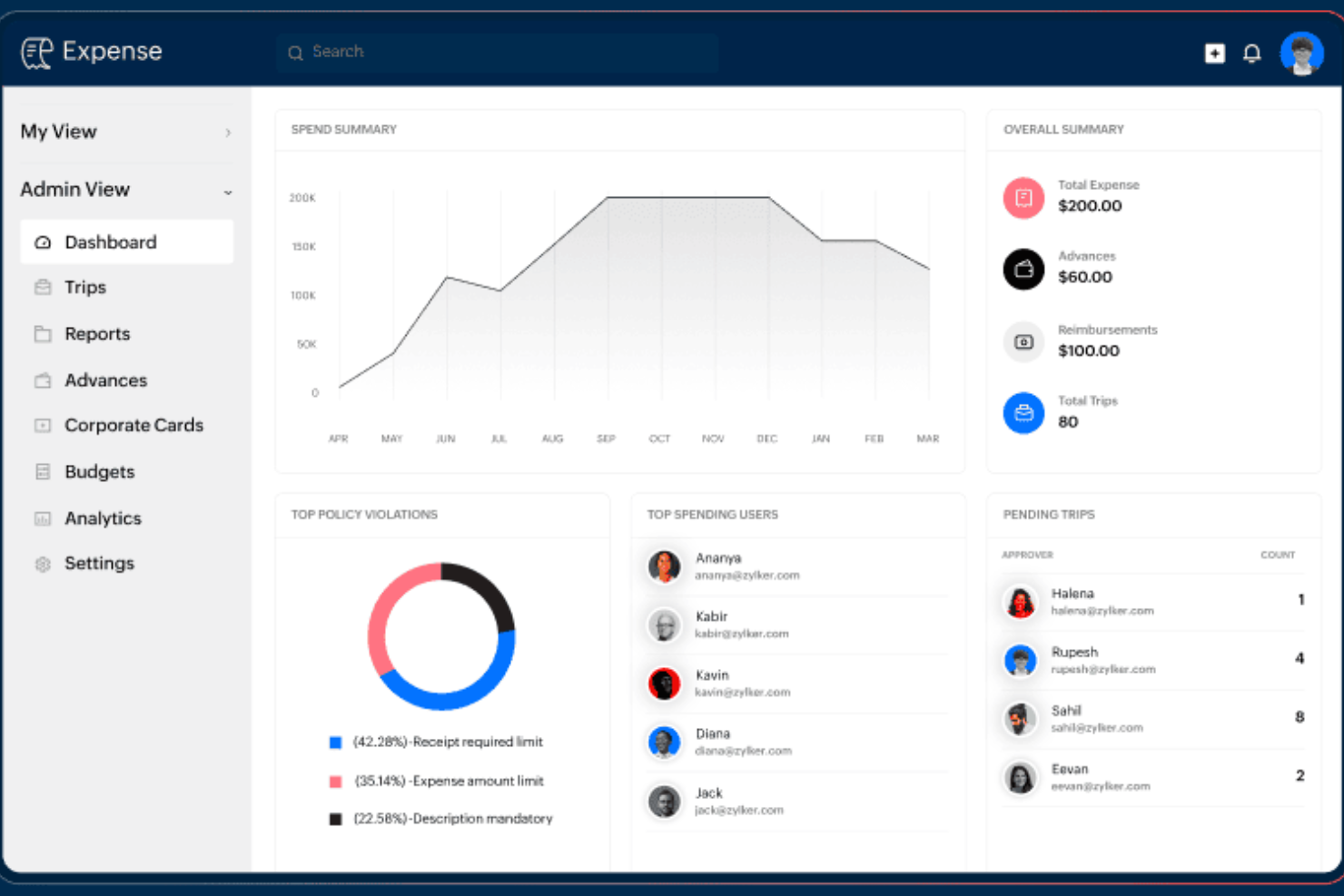This screenshot has height=896, width=1344.
Task: Click the quick-add button in the top bar
Action: 1213,53
